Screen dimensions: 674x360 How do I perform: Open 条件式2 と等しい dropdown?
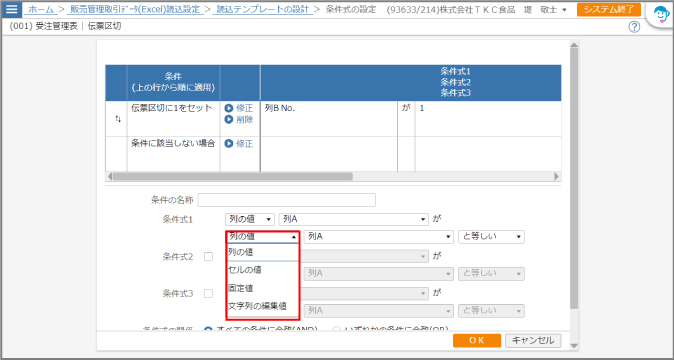click(x=491, y=274)
